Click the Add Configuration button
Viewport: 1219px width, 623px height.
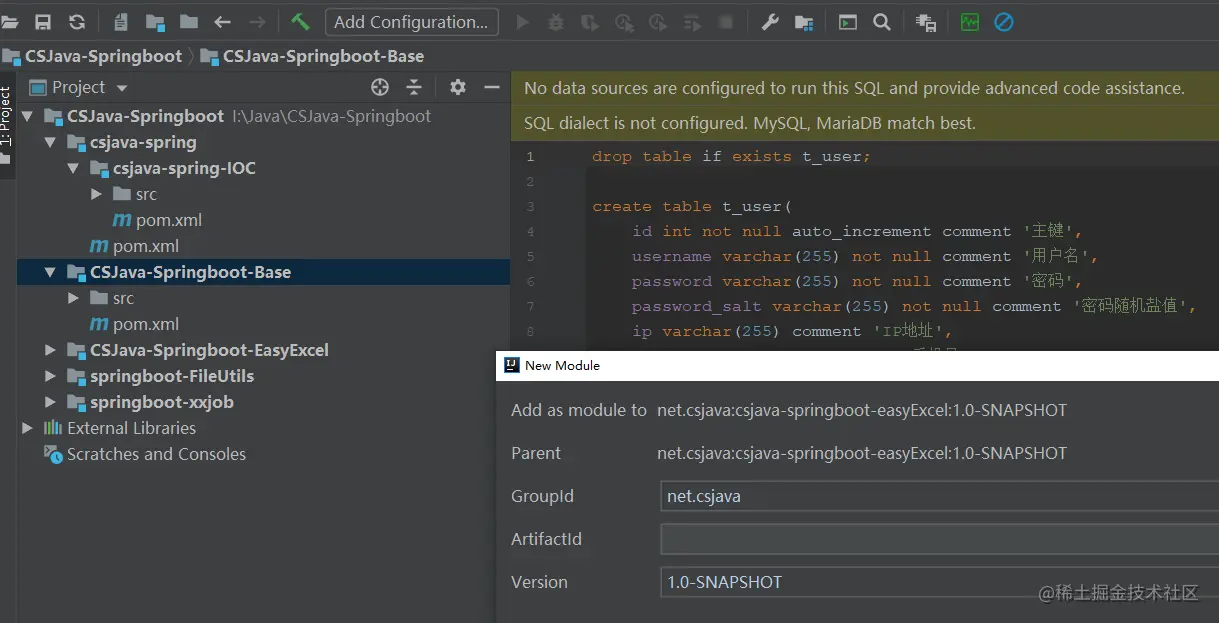click(411, 22)
